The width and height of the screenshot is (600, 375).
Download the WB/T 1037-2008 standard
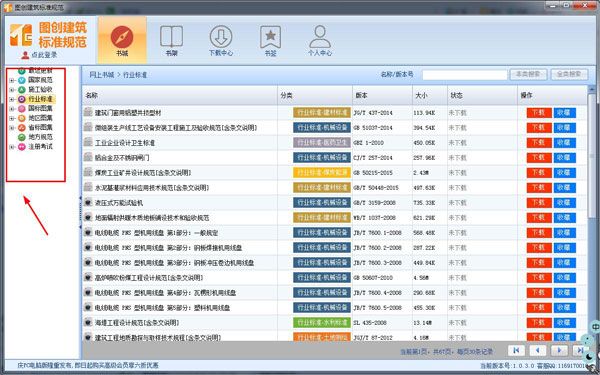(x=539, y=218)
